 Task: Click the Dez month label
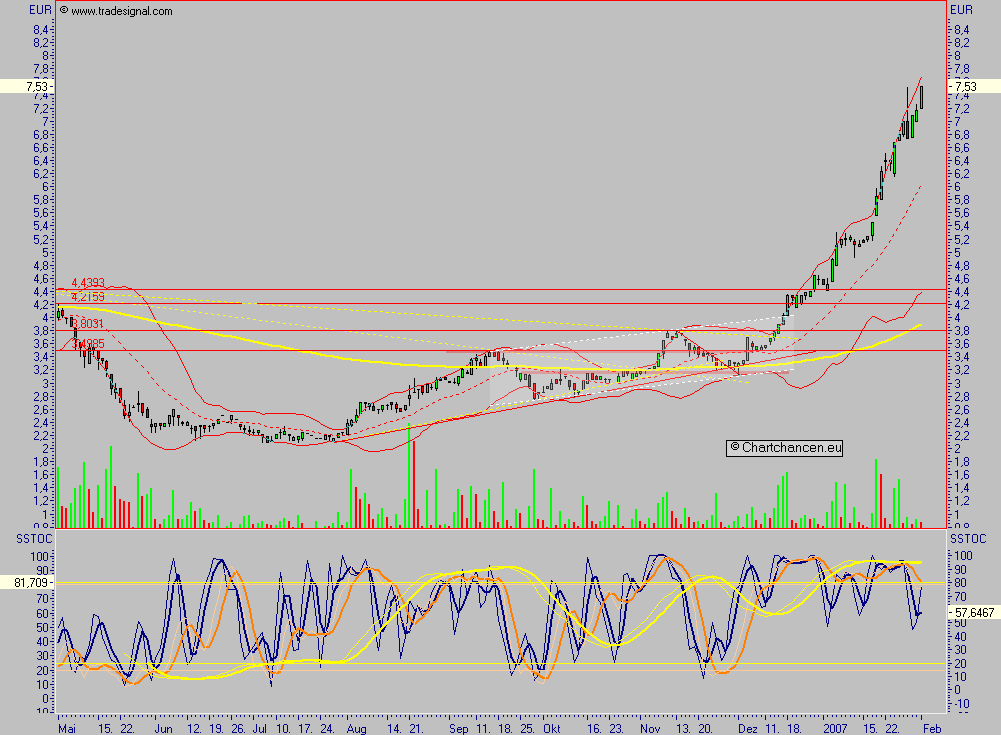[748, 729]
